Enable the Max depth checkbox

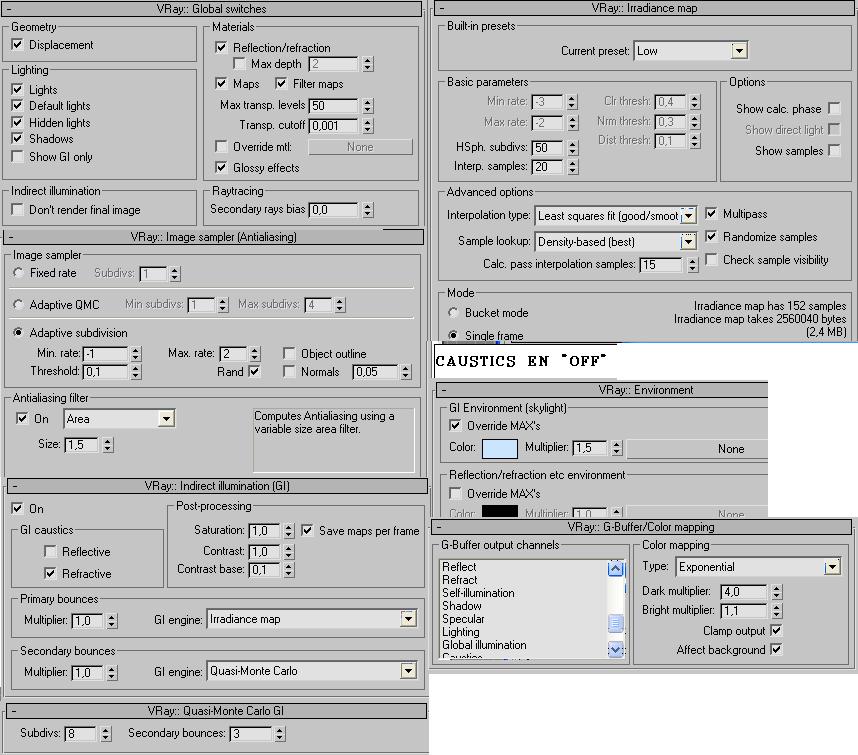pos(240,63)
